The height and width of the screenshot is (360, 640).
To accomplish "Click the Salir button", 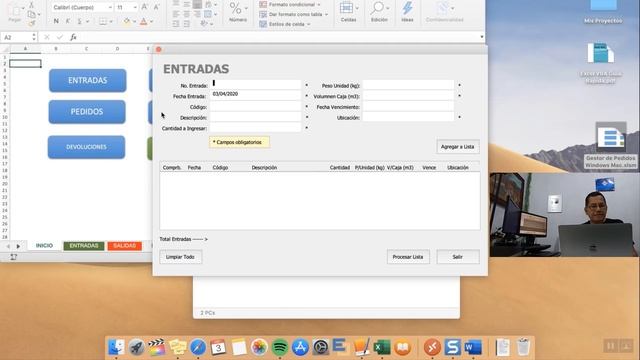I will click(x=458, y=257).
